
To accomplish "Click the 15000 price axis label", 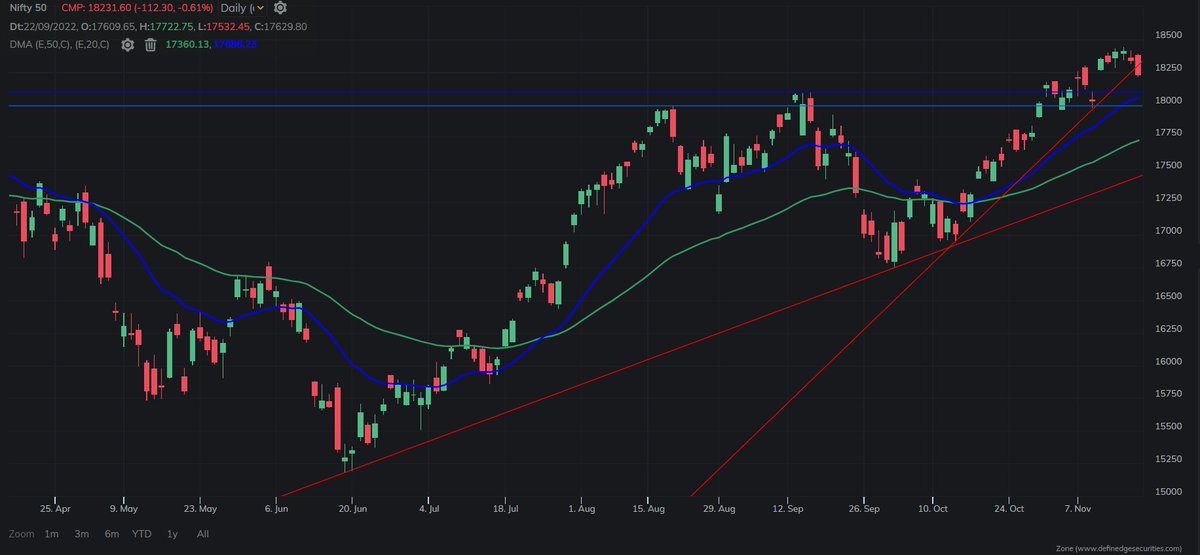I will pyautogui.click(x=1168, y=491).
